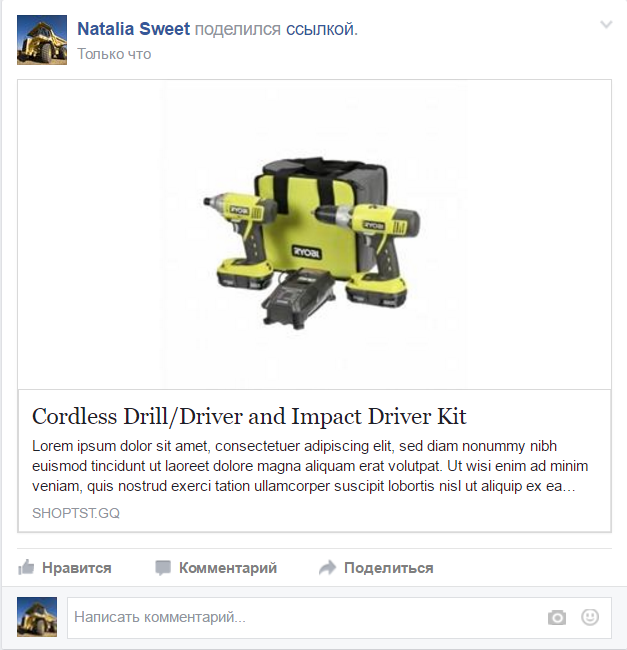Open the SHOPTST.GQ domain link
This screenshot has height=650, width=627.
[x=76, y=513]
